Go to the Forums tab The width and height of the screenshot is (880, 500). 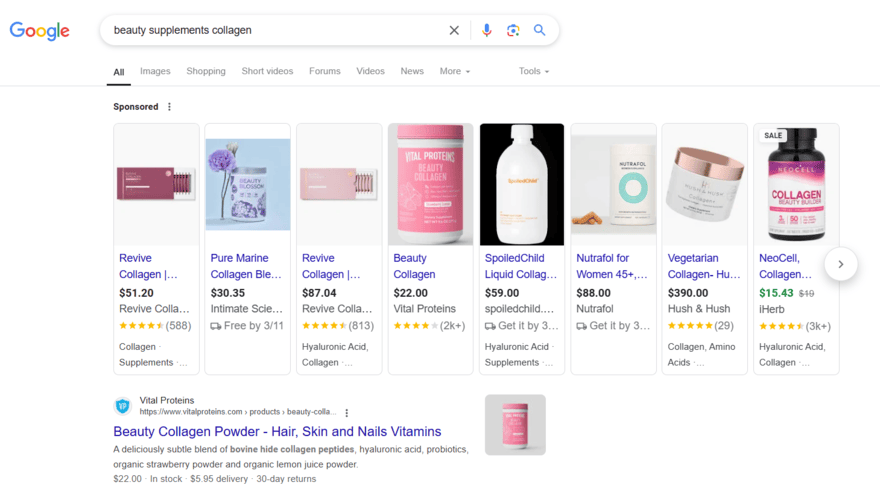click(x=324, y=71)
